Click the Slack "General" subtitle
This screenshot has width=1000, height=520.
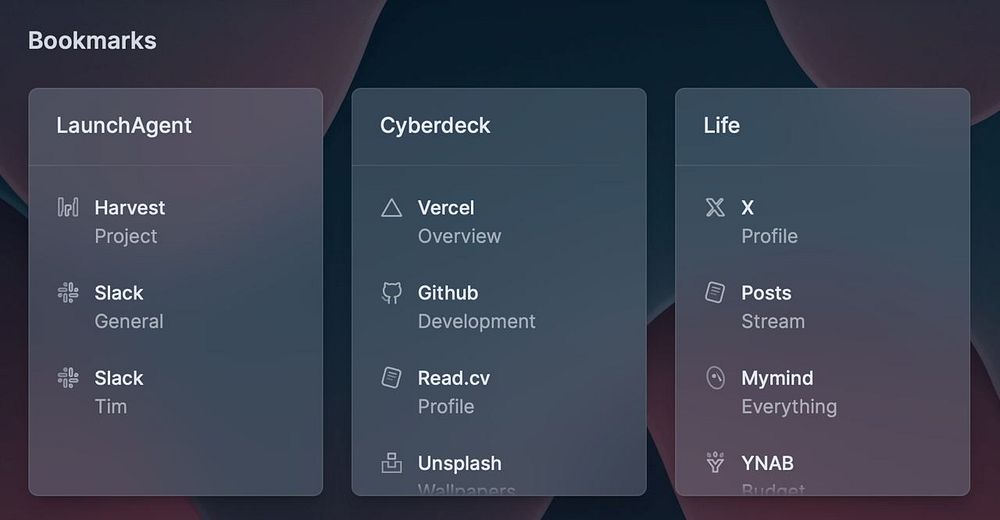click(129, 321)
